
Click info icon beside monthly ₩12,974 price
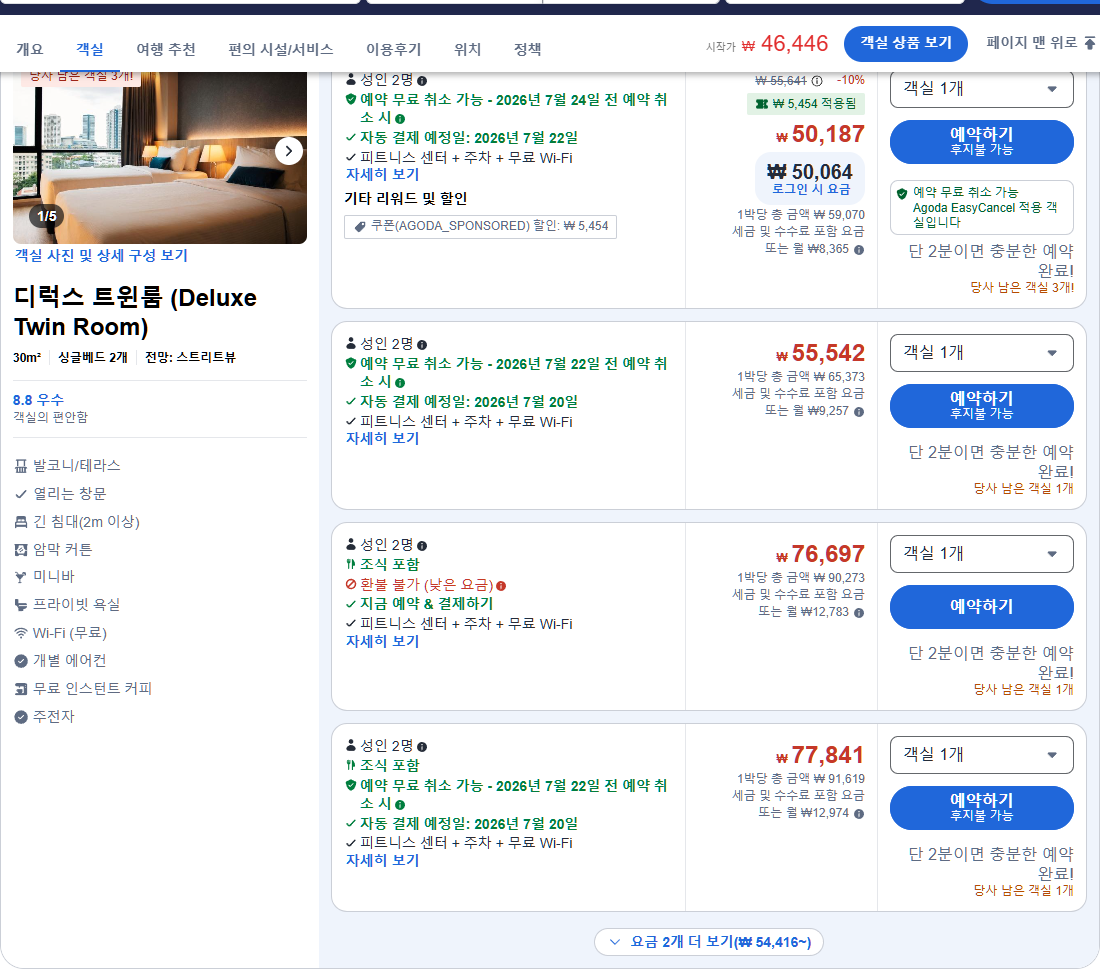click(859, 814)
